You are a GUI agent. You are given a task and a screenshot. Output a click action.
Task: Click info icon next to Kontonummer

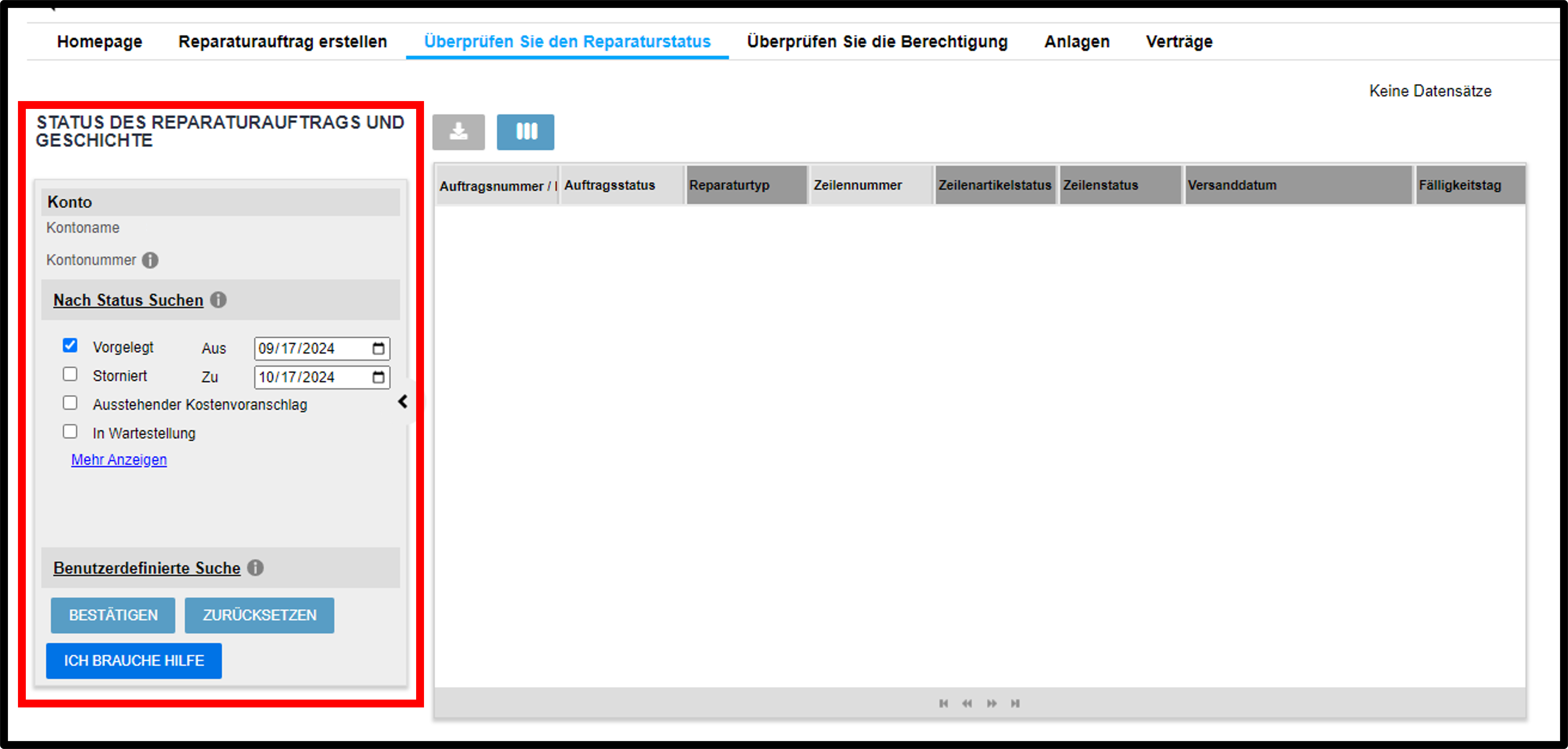coord(150,260)
